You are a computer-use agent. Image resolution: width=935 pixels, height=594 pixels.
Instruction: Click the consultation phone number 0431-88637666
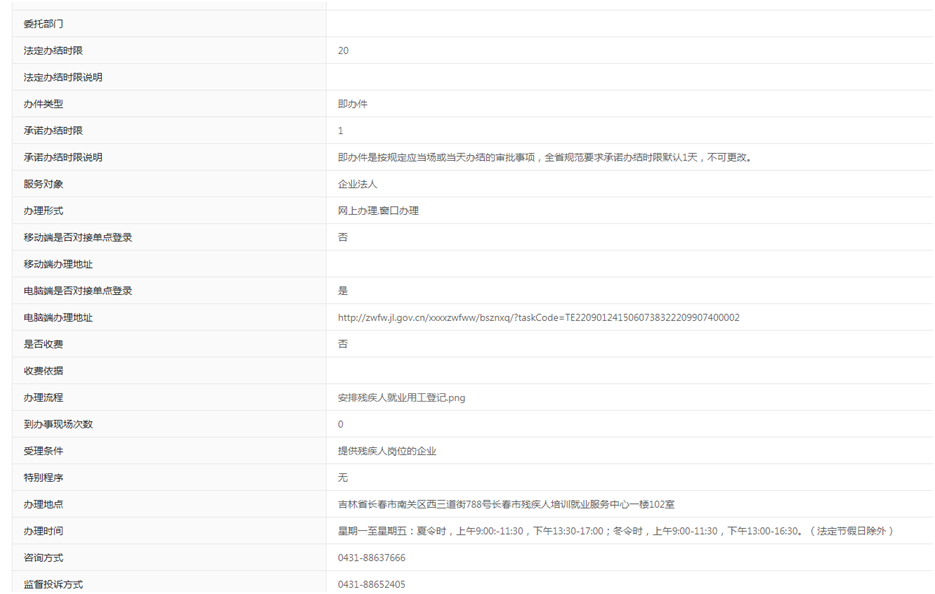[x=371, y=558]
